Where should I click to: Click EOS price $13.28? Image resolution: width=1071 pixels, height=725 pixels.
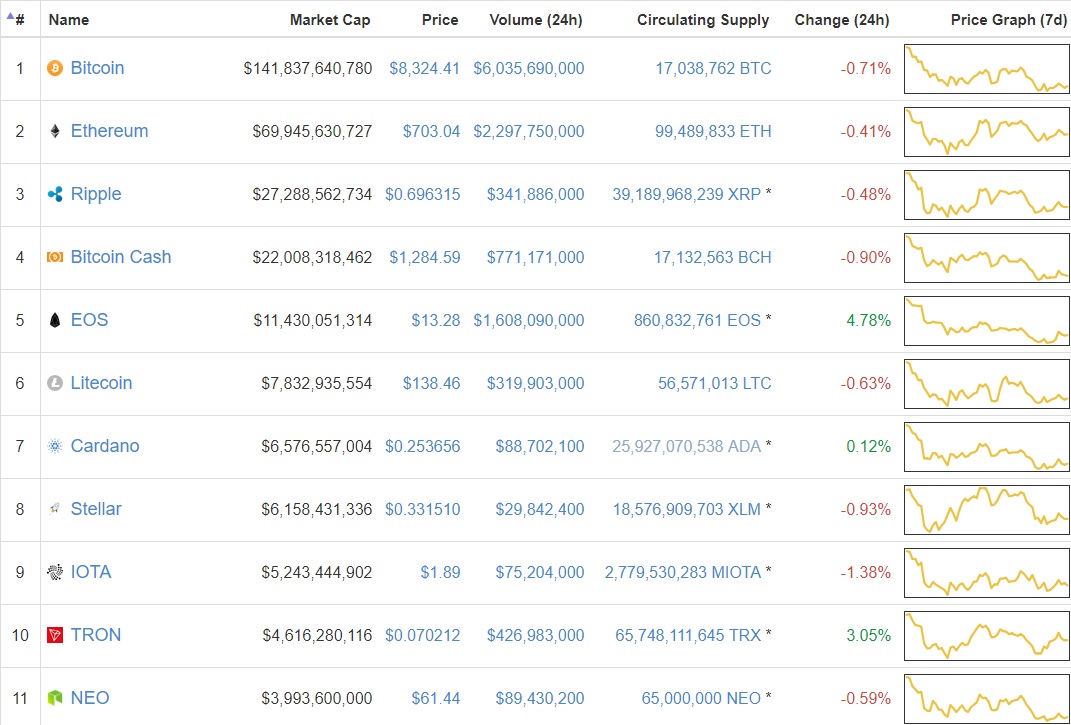click(436, 320)
